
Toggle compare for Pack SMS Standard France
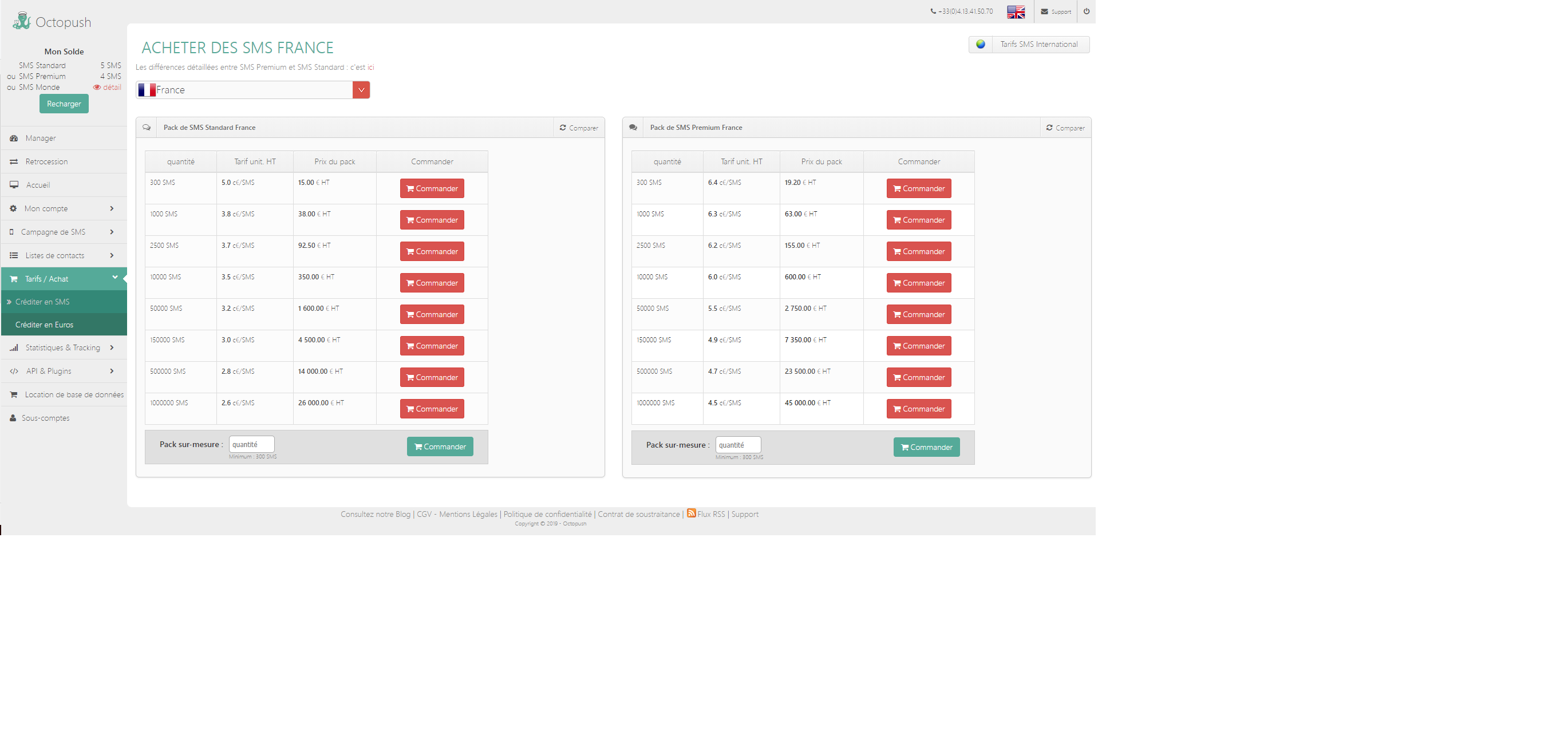(x=579, y=127)
